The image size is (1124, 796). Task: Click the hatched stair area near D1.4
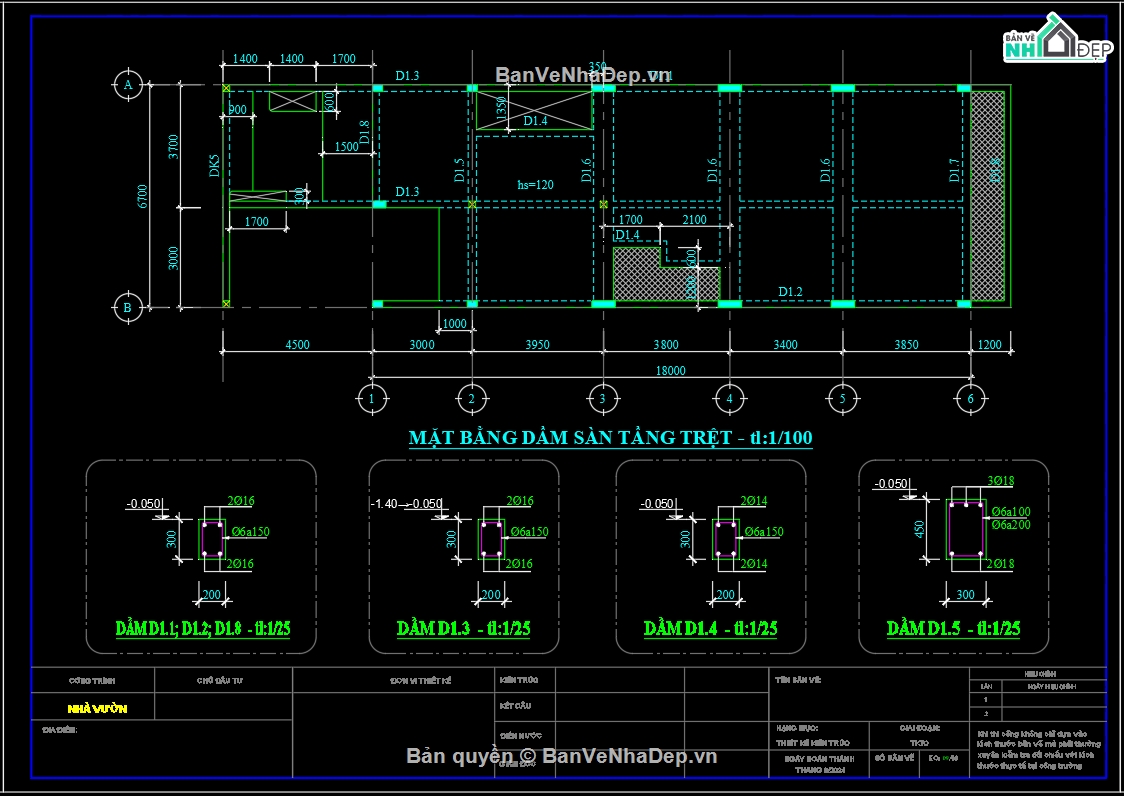666,275
